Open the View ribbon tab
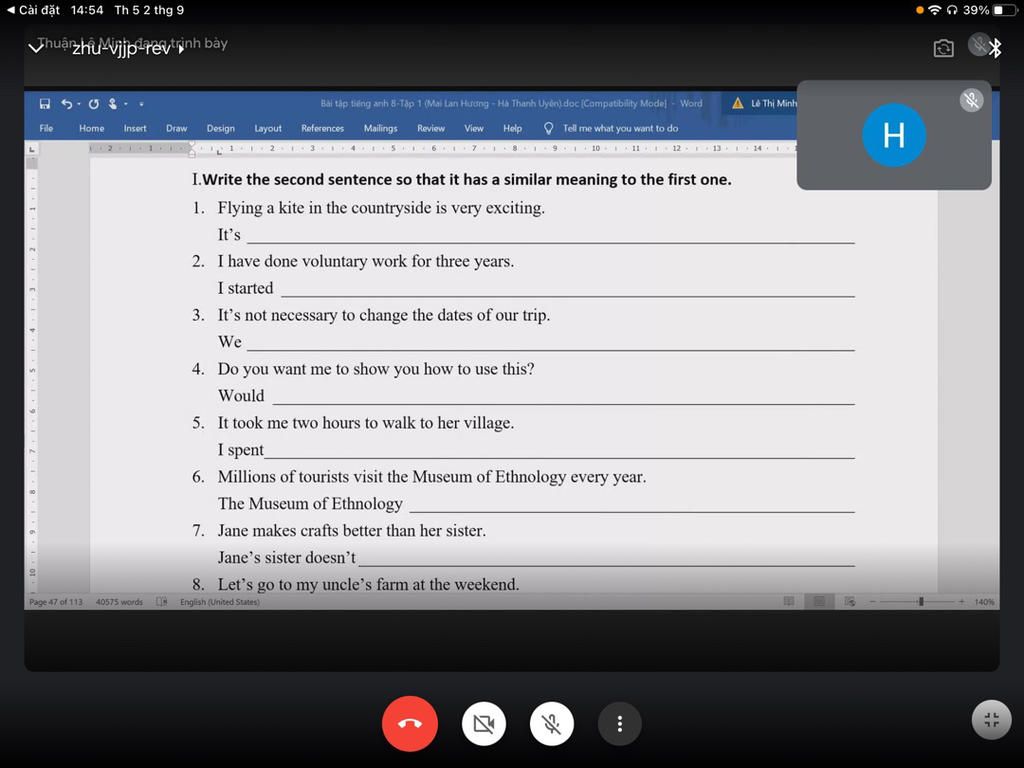The width and height of the screenshot is (1024, 768). click(x=473, y=128)
